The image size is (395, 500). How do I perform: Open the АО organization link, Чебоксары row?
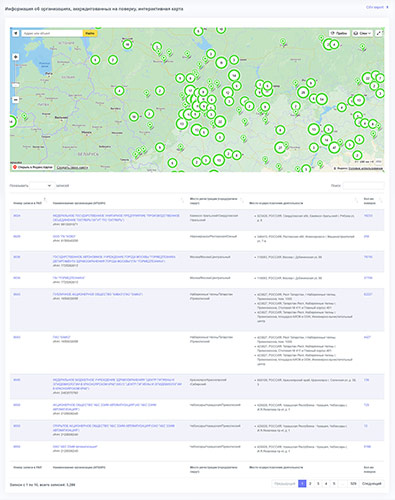(104, 407)
